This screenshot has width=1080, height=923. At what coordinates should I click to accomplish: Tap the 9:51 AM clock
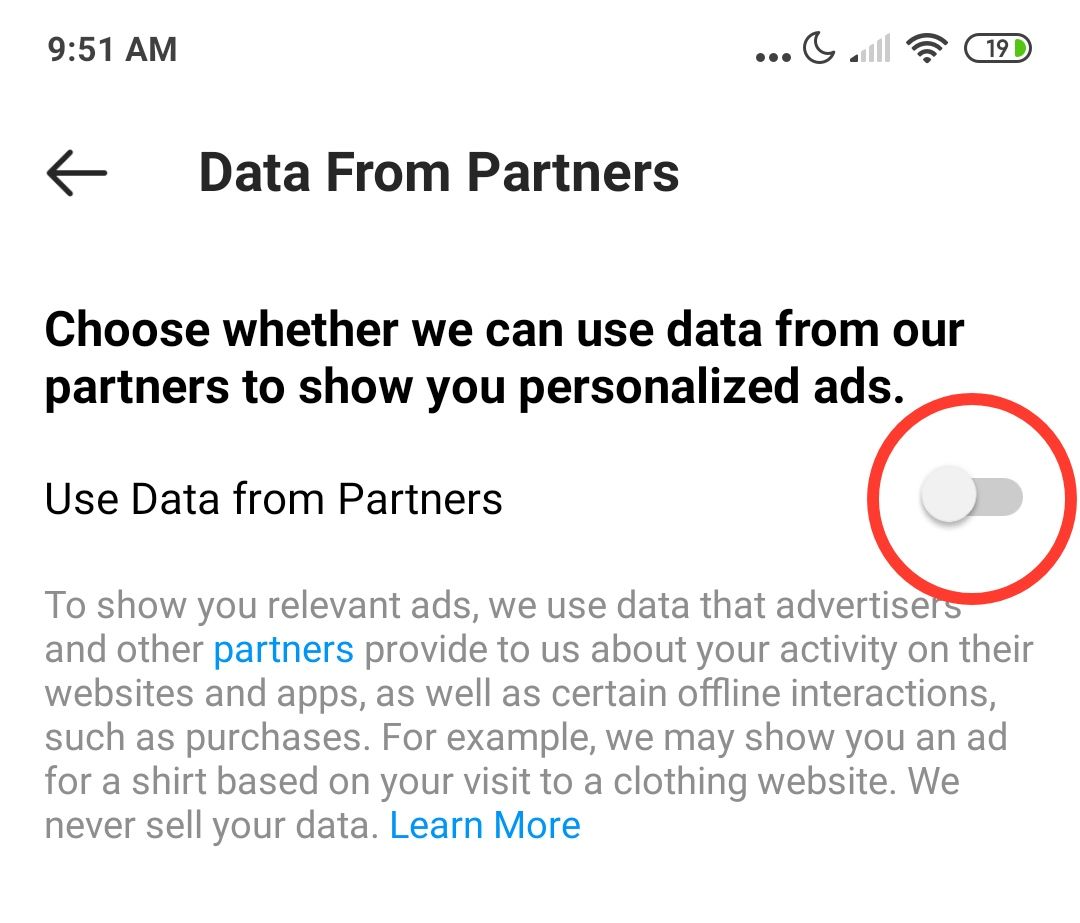[112, 49]
